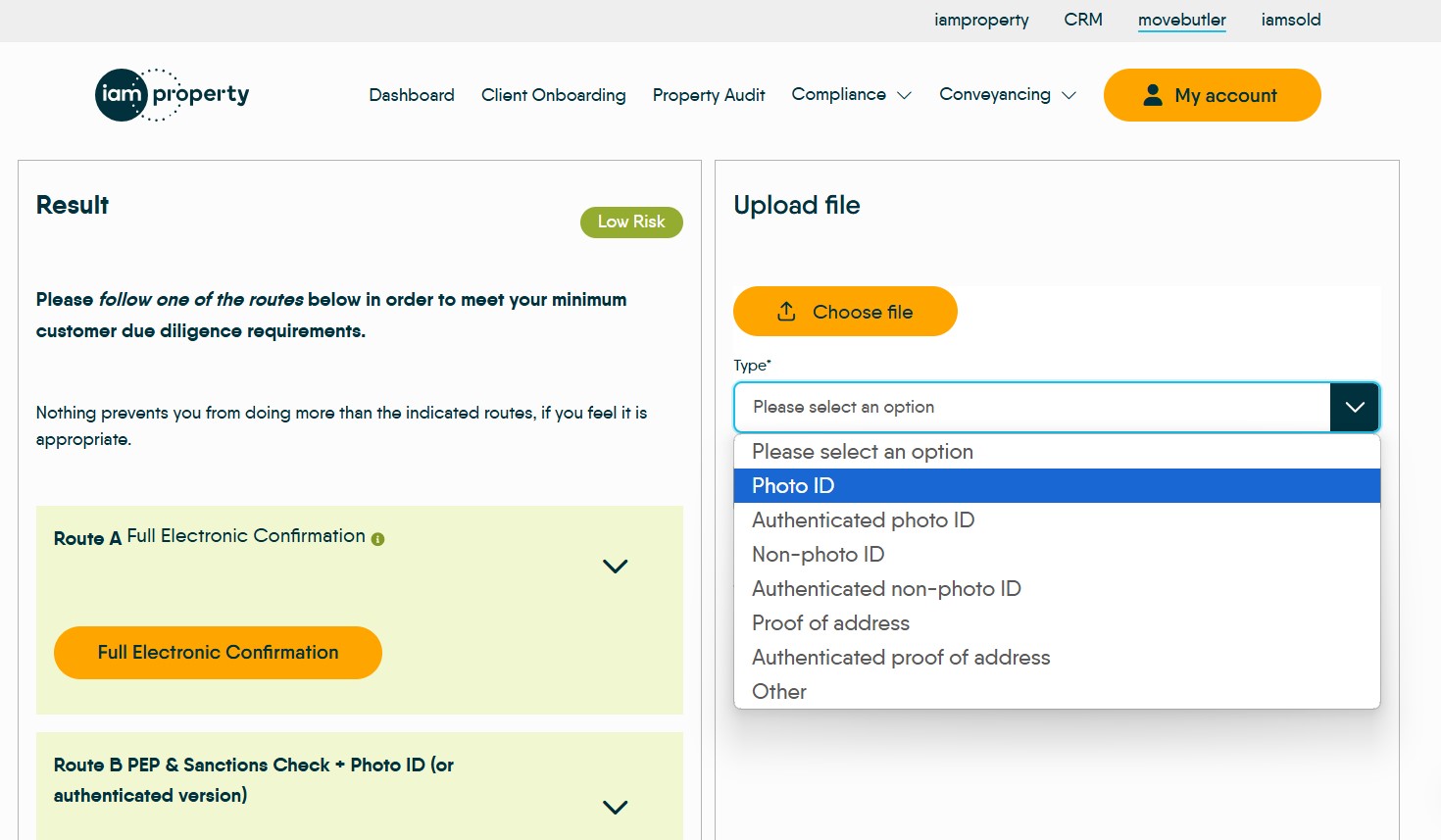Open the Client Onboarding page
Screen dimensions: 1441x840
click(553, 95)
